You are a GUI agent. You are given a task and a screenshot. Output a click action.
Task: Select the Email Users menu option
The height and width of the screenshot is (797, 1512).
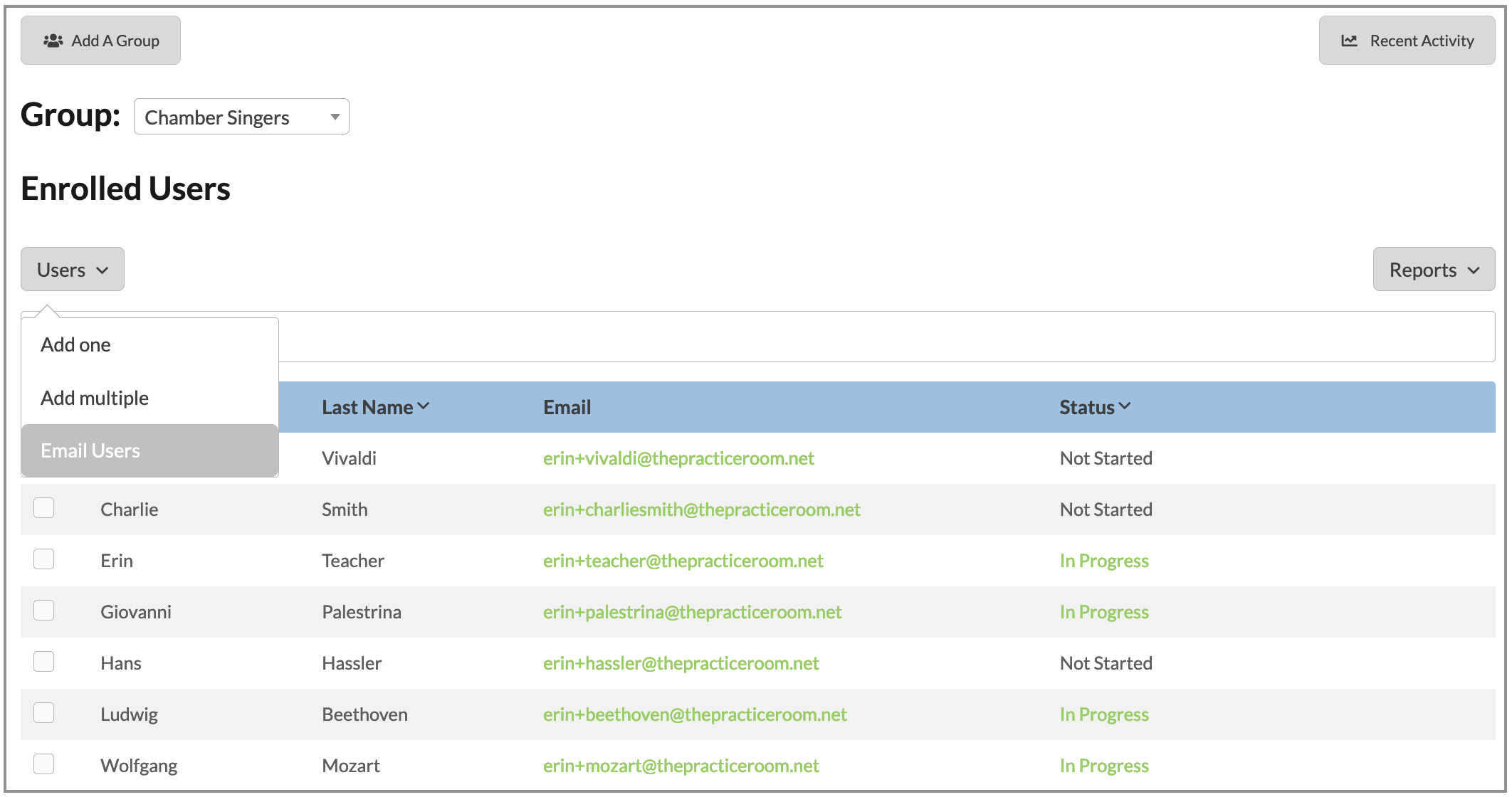(x=90, y=451)
